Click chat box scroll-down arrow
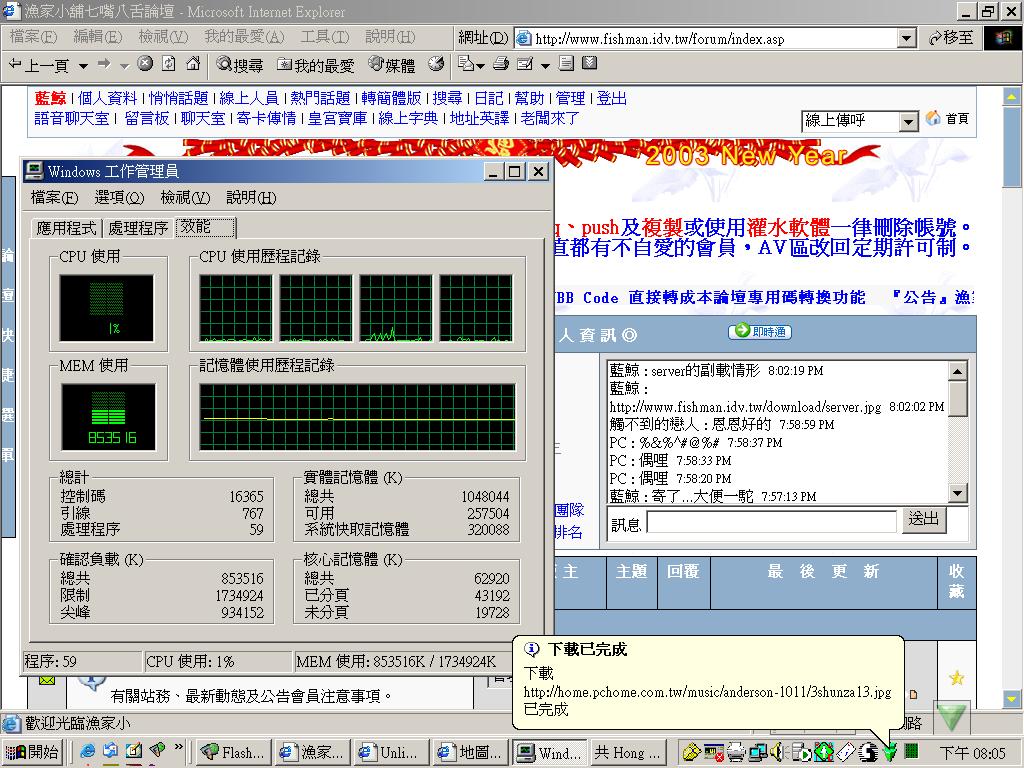Viewport: 1024px width, 768px height. (957, 493)
